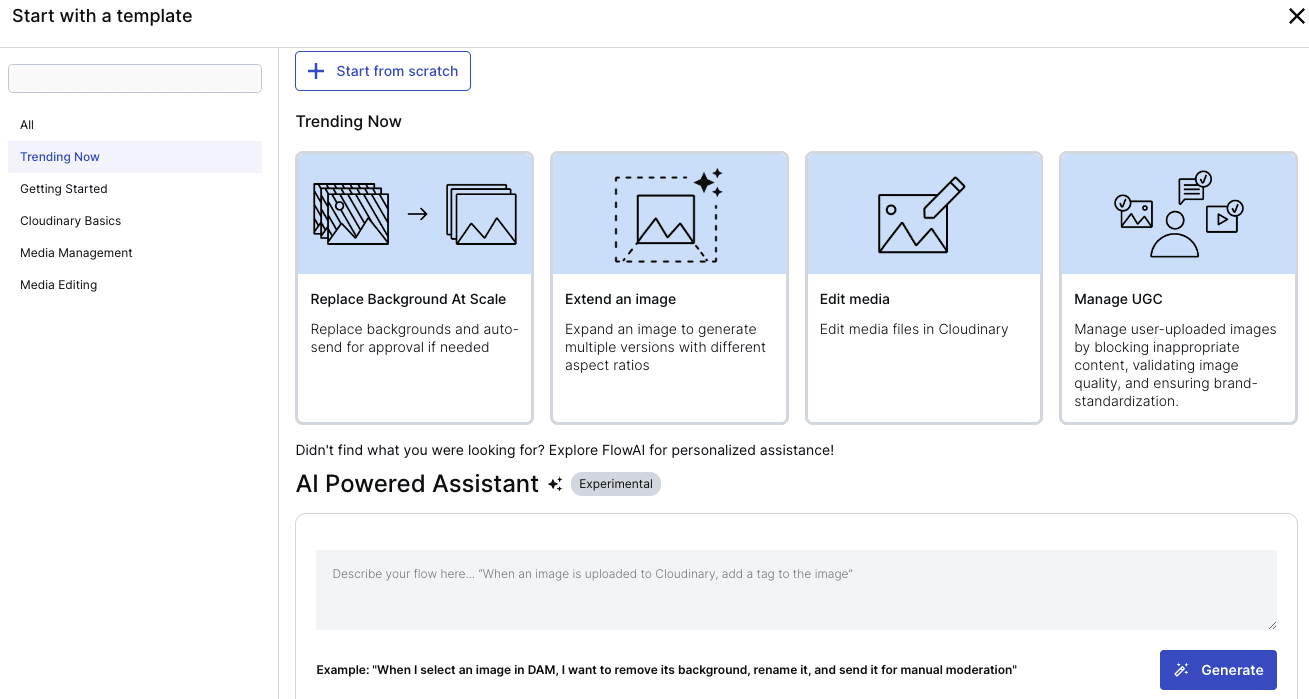This screenshot has height=699, width=1309.
Task: Show the Media Editing templates
Action: (58, 285)
